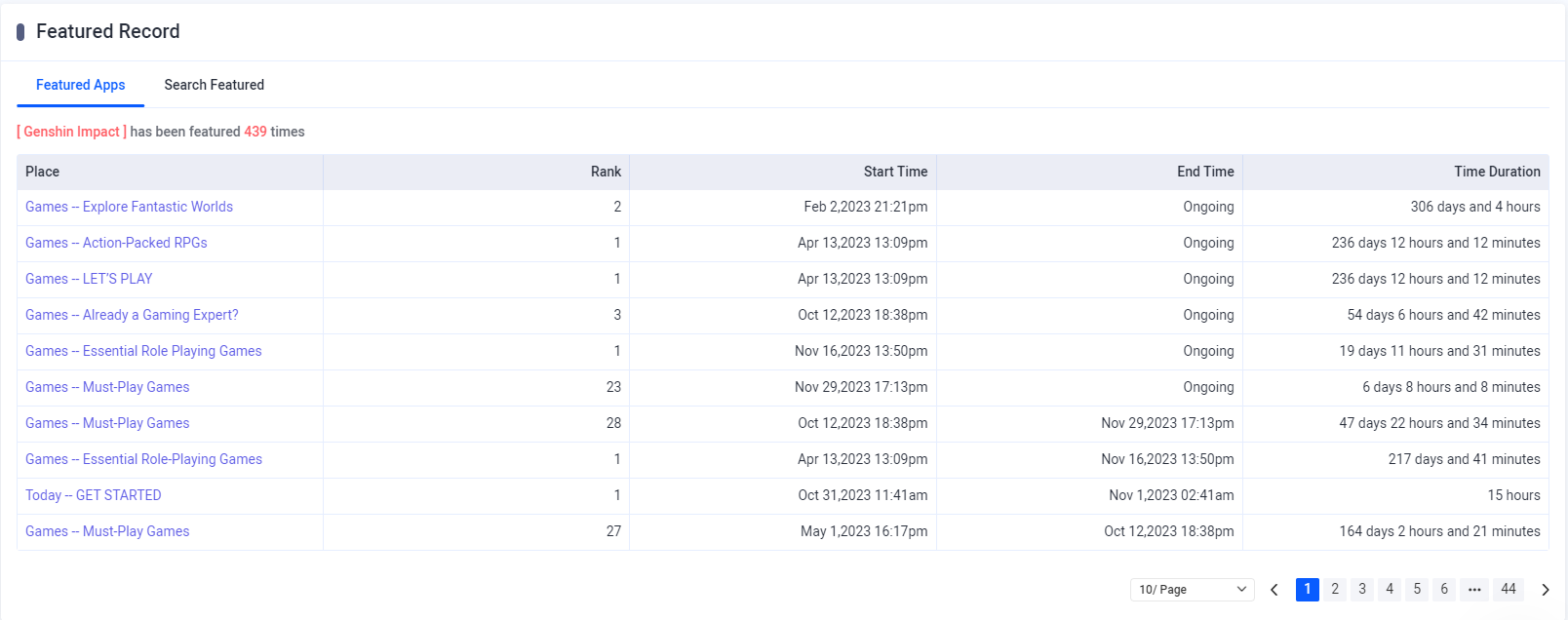1568x620 pixels.
Task: Click duration 6 days 8 hours and 8 minutes
Action: pos(1452,387)
